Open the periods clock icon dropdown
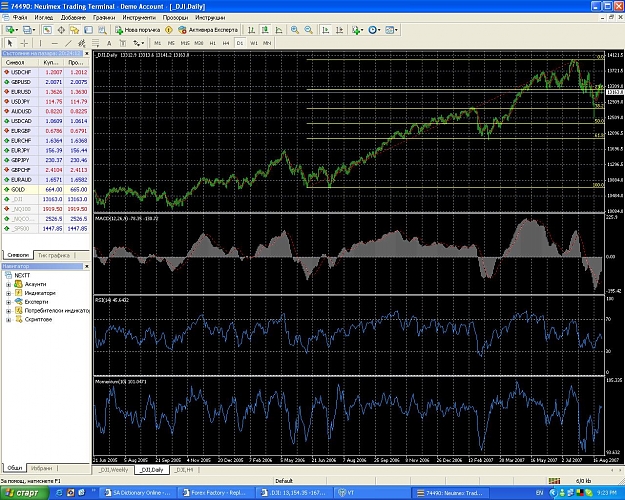The height and width of the screenshot is (500, 625). pyautogui.click(x=374, y=30)
